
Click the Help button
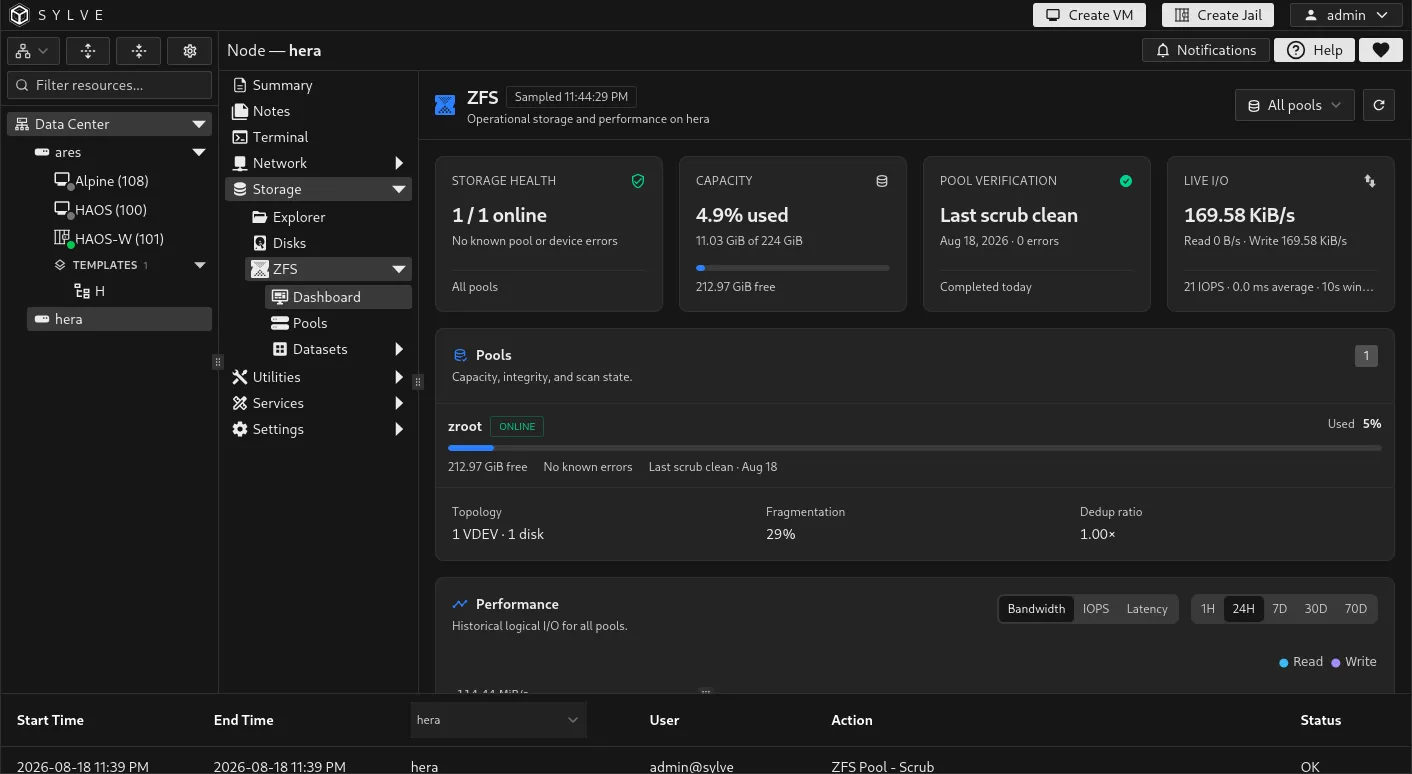(1314, 50)
